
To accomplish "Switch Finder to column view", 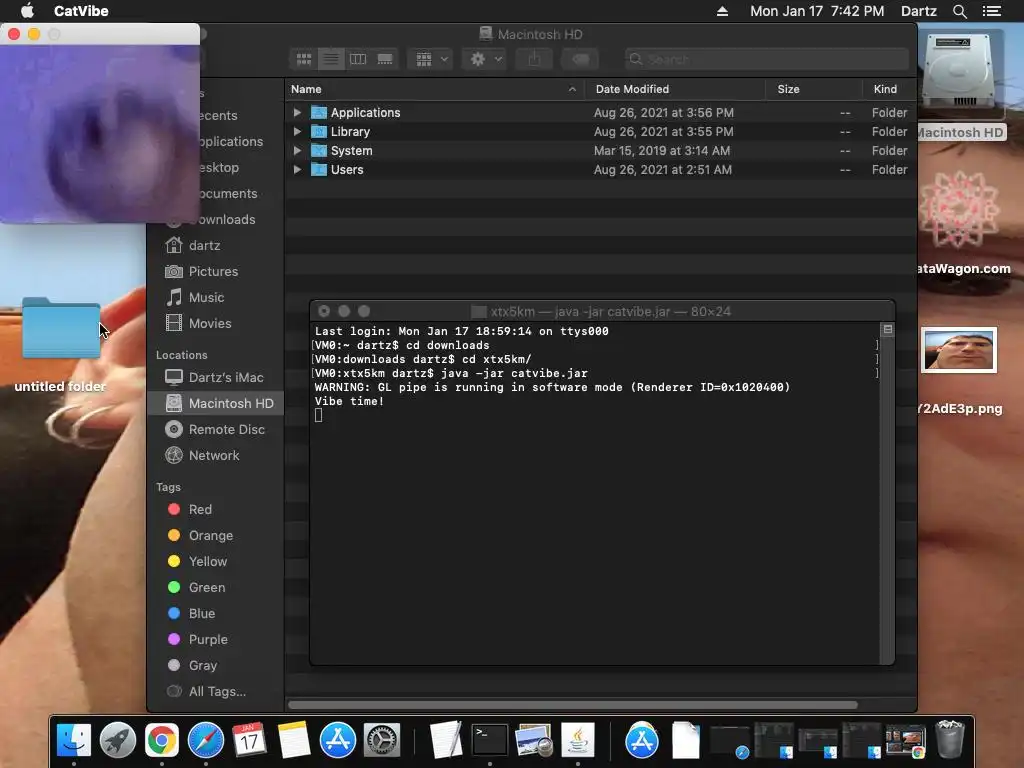I will coord(358,59).
